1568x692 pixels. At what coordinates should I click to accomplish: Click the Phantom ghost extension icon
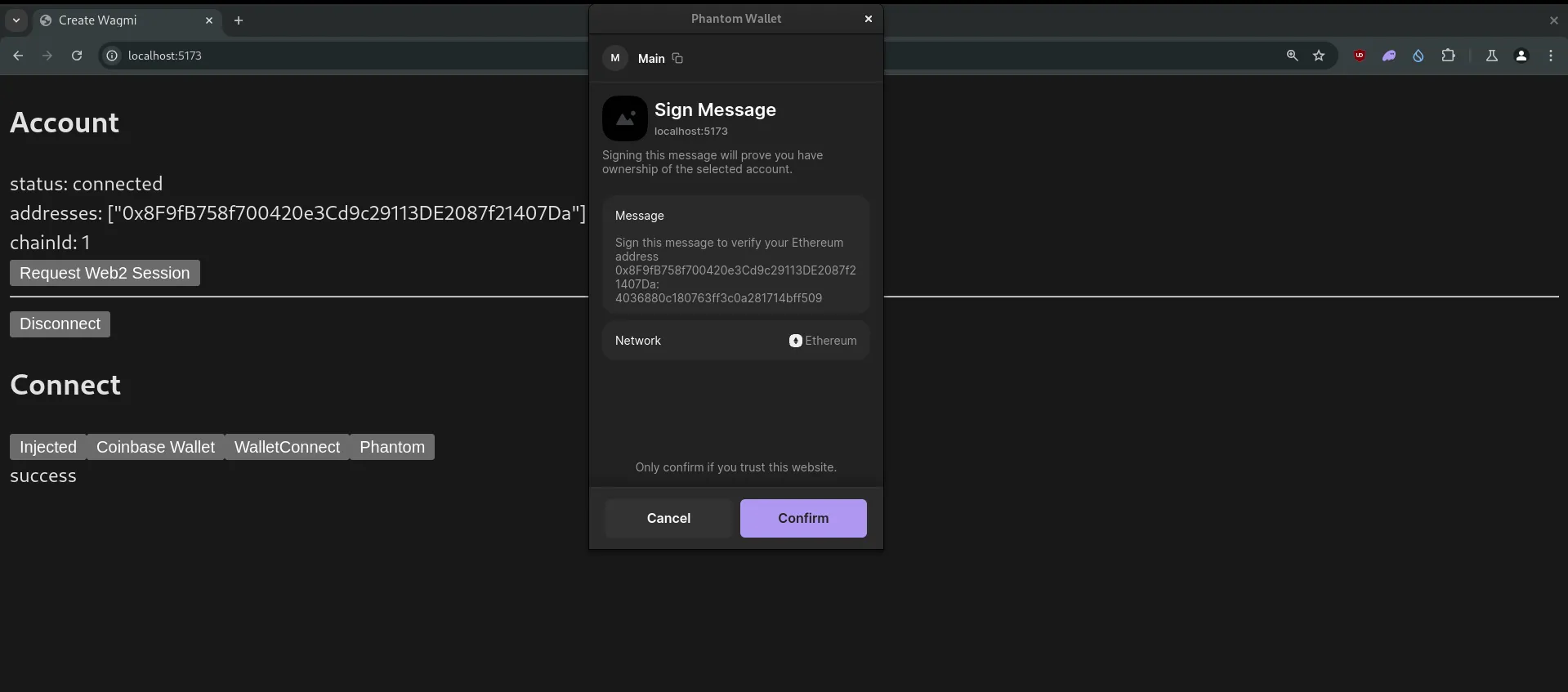pos(1388,56)
